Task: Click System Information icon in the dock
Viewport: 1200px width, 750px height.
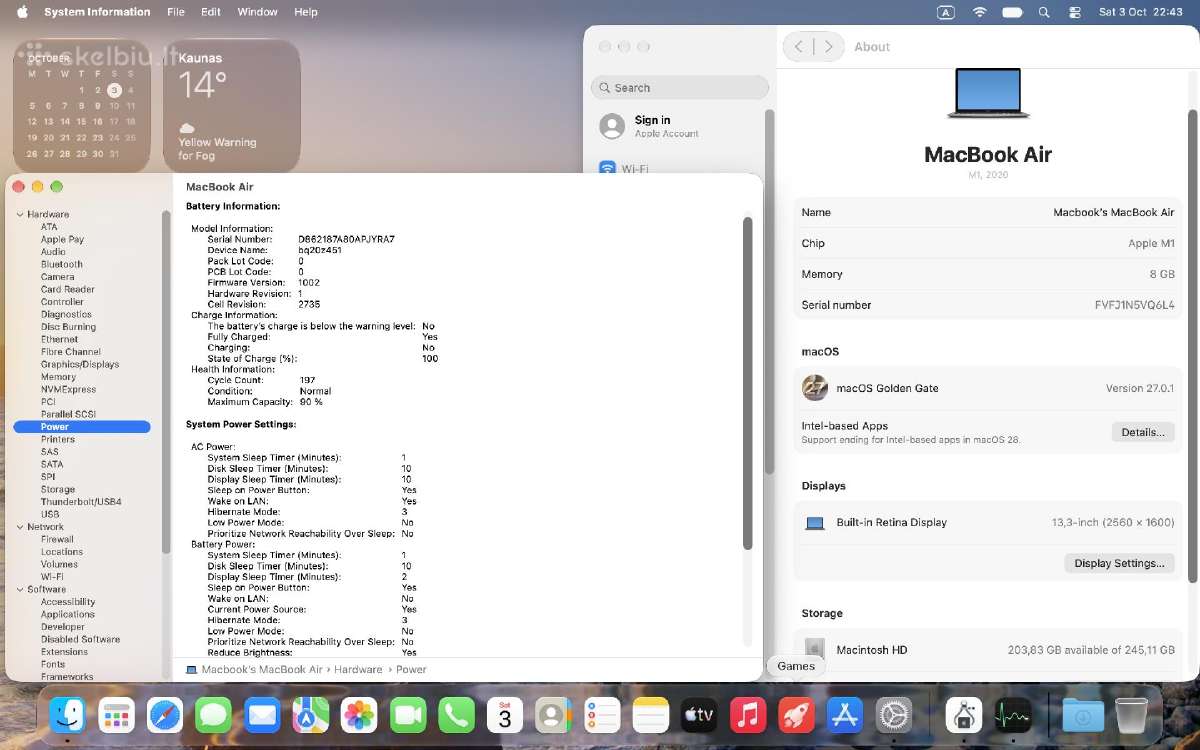Action: [964, 715]
